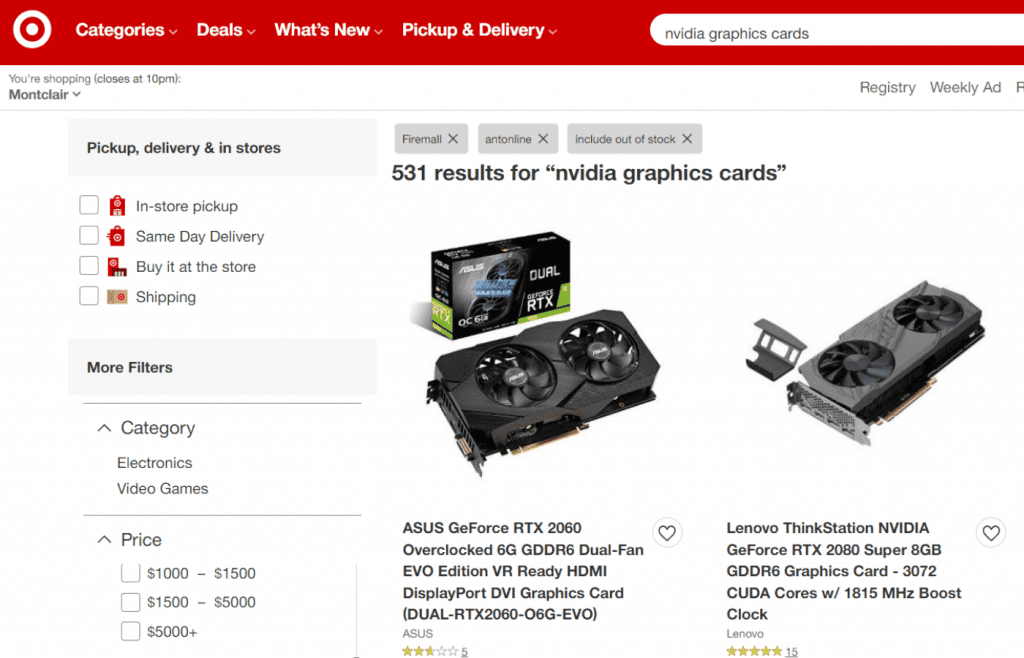Click the Target bullseye logo
This screenshot has height=658, width=1024.
tap(32, 29)
